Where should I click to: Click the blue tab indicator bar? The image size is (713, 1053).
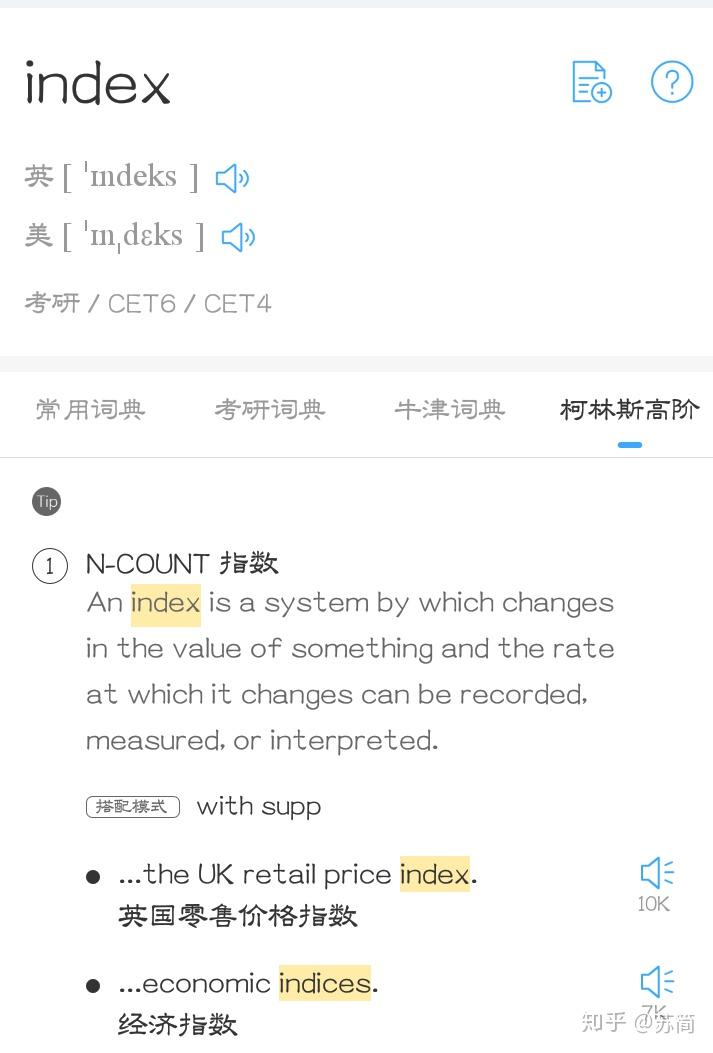(x=629, y=444)
